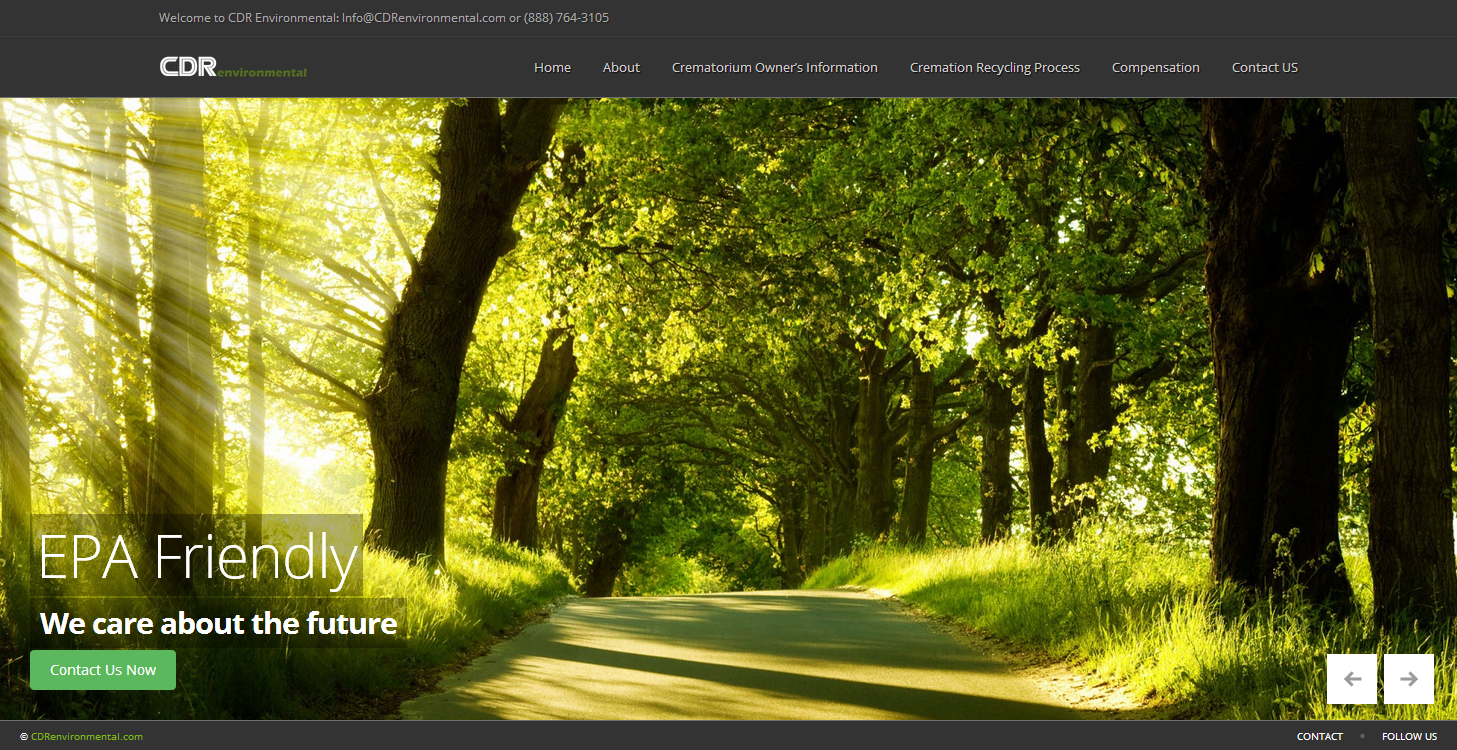The width and height of the screenshot is (1457, 750).
Task: Navigate to the About page
Action: click(621, 68)
